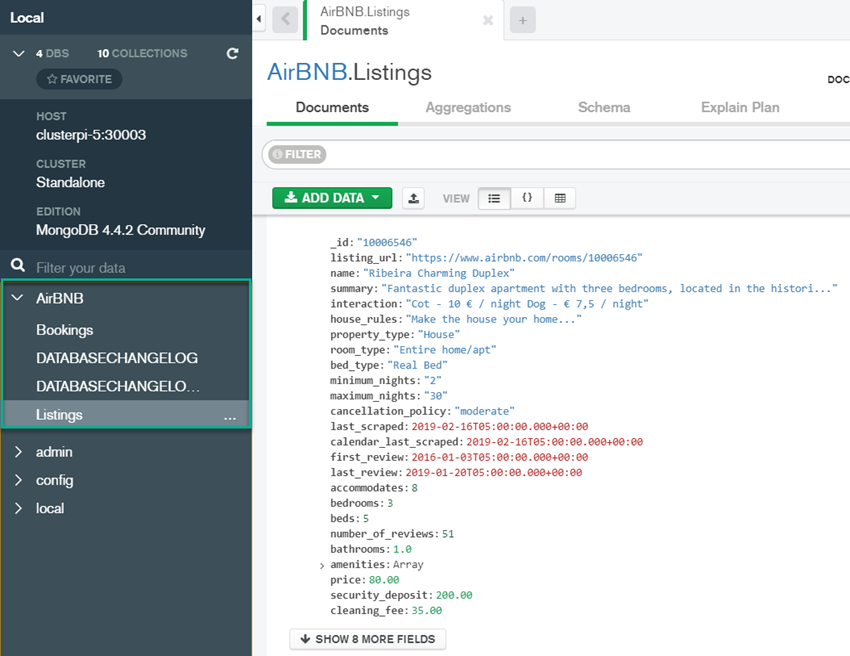
Task: Switch to list view
Action: pos(494,198)
